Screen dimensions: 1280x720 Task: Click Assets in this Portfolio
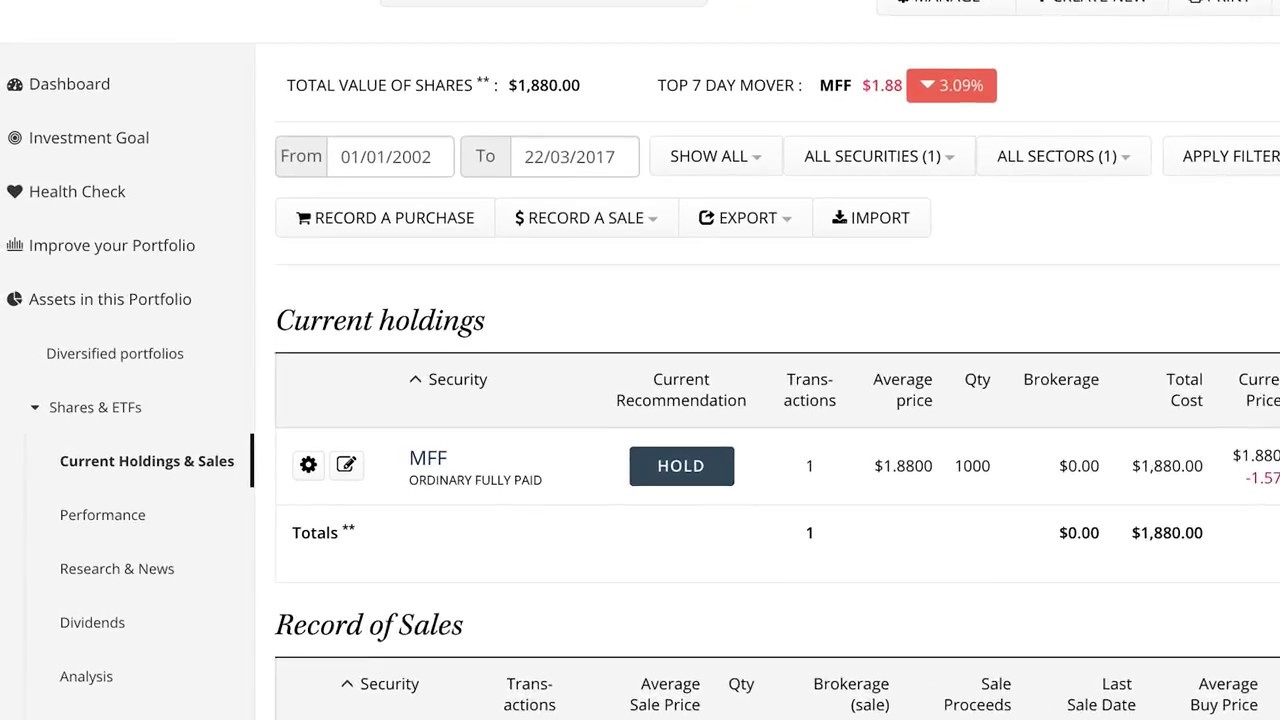click(109, 300)
